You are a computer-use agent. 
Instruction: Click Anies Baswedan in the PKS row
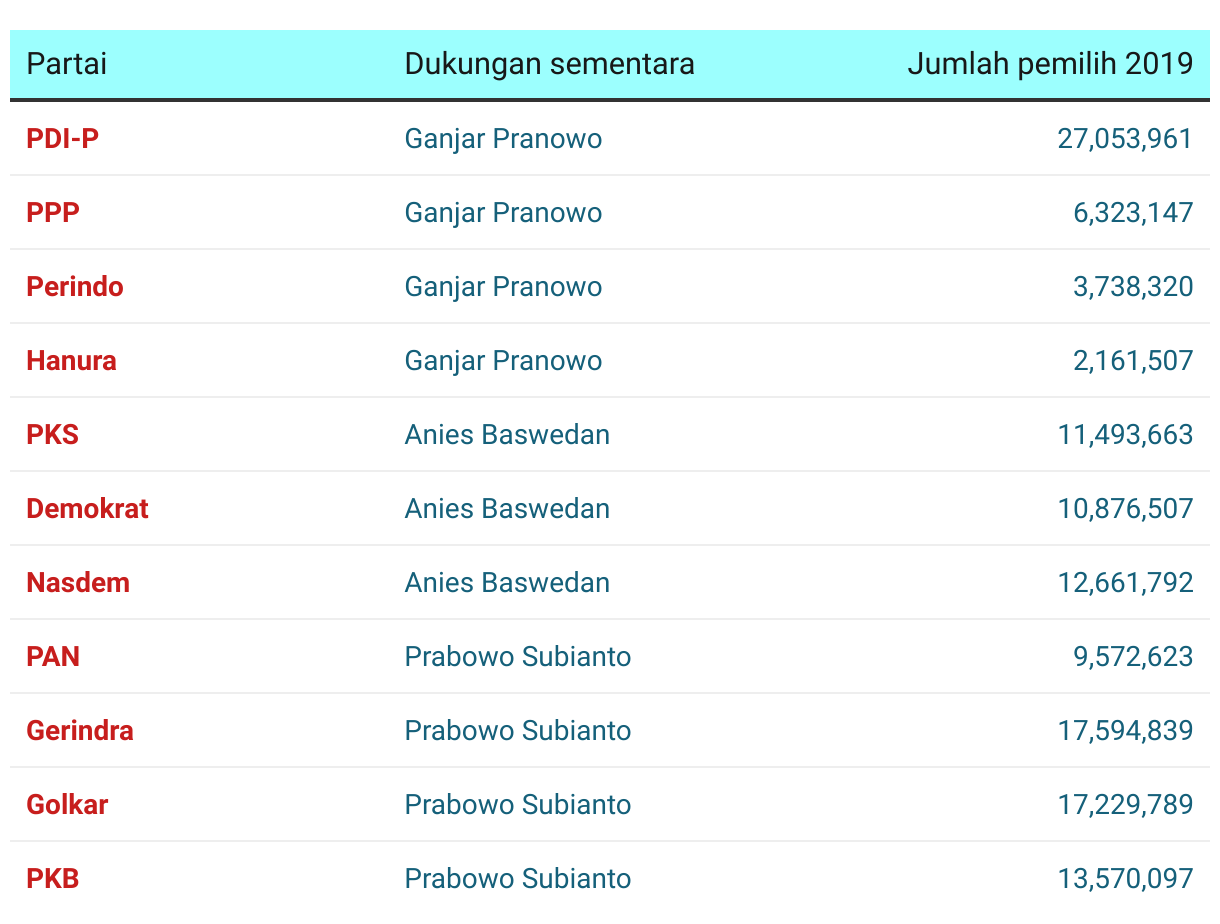pos(507,434)
